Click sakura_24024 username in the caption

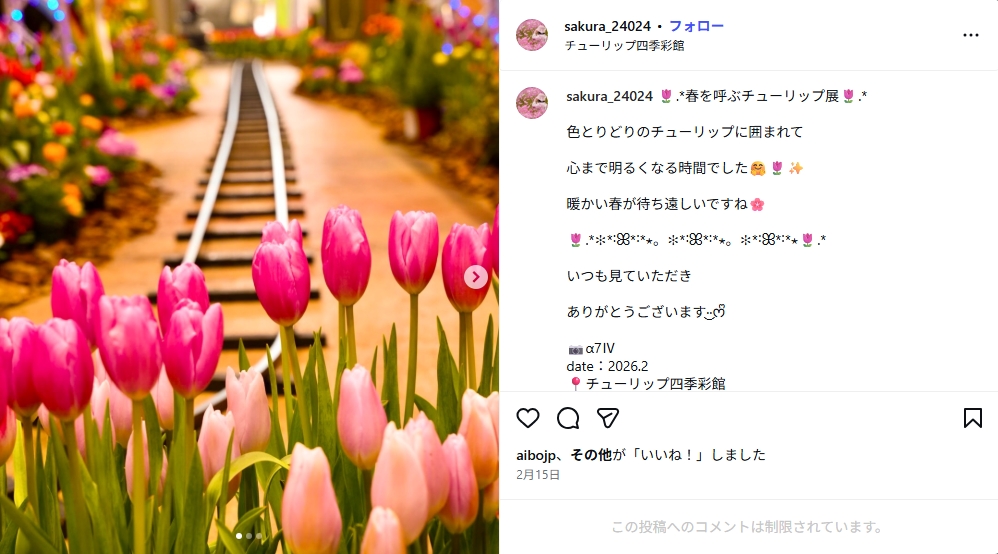click(x=609, y=96)
